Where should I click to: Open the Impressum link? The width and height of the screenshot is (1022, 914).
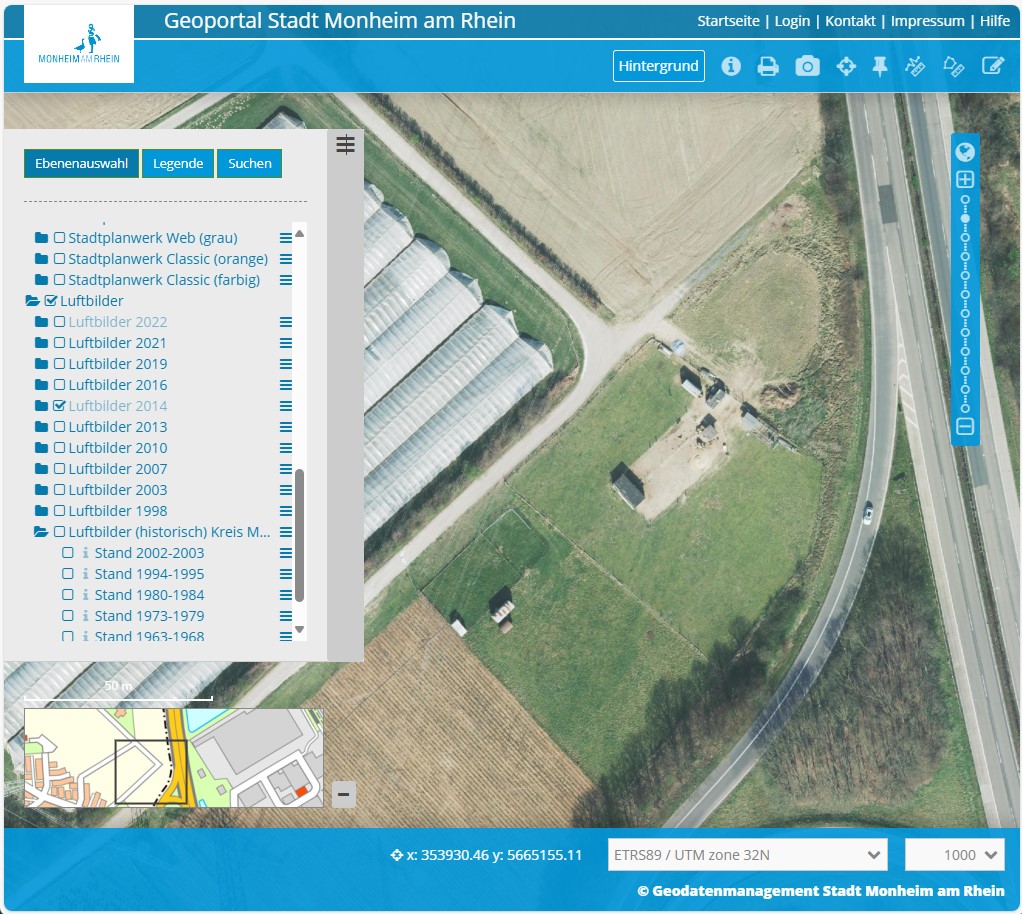927,21
